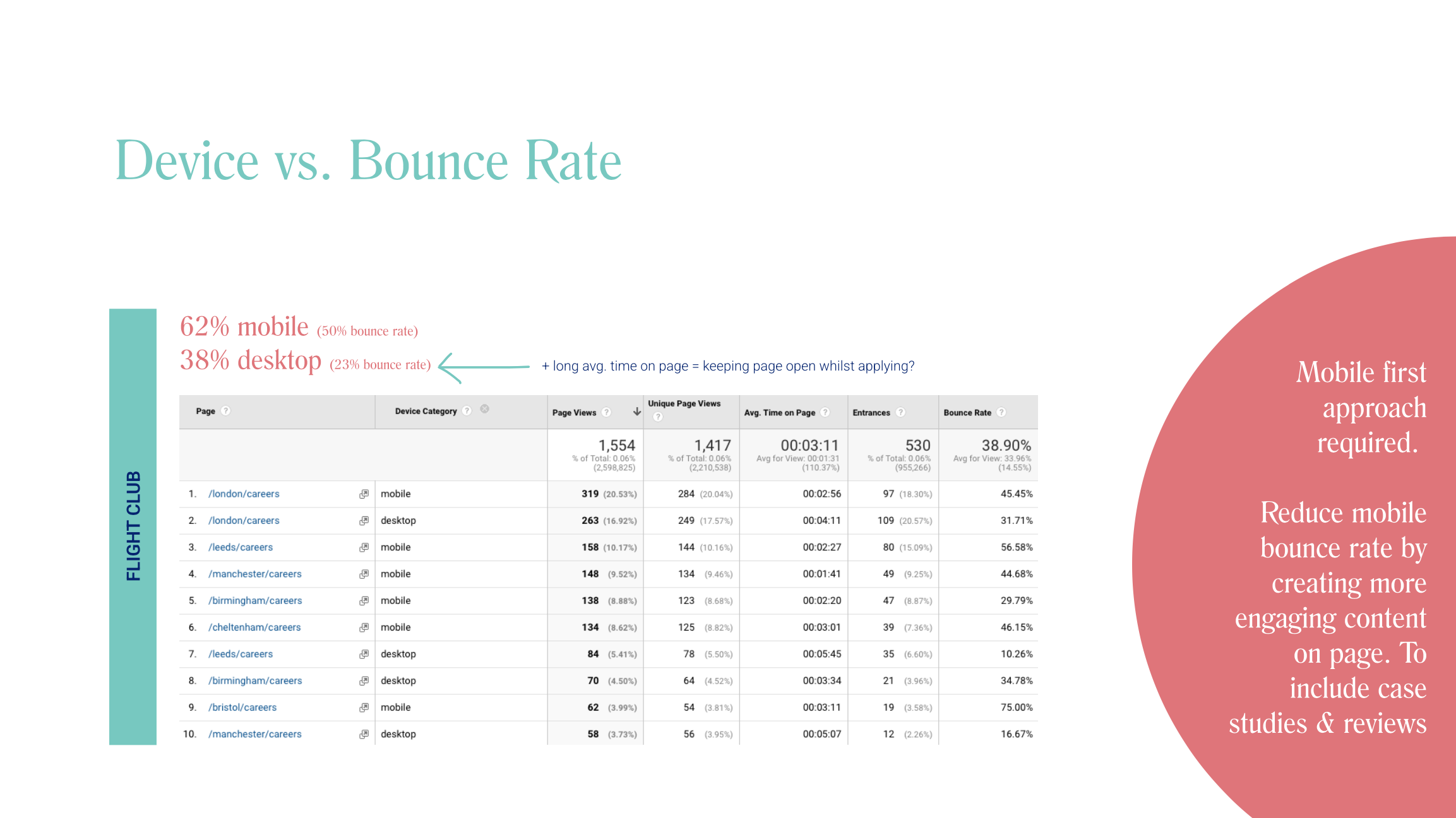This screenshot has width=1456, height=818.
Task: Click the open-page icon for /cheltenham/careers
Action: [x=364, y=627]
